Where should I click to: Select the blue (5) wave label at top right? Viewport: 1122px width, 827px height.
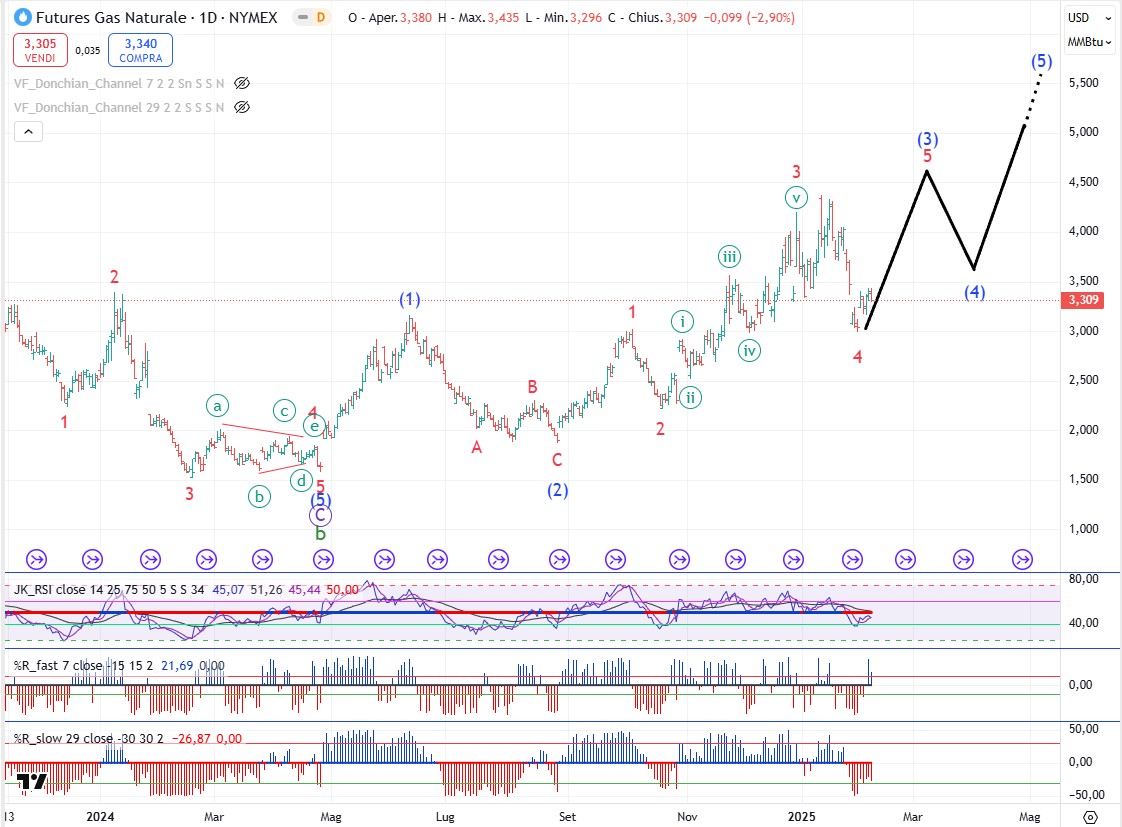(x=1041, y=61)
